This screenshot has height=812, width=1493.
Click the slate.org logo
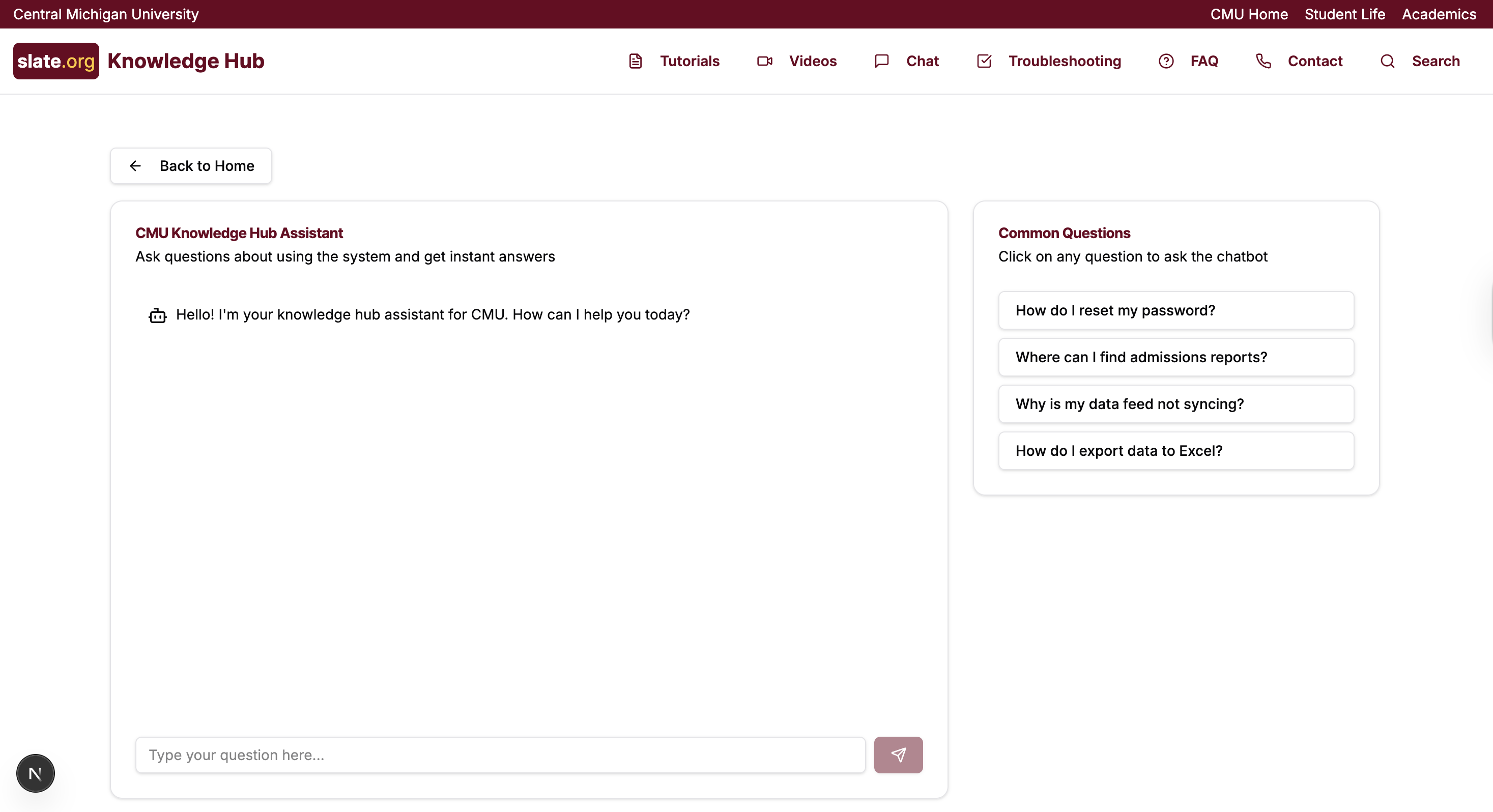point(56,61)
